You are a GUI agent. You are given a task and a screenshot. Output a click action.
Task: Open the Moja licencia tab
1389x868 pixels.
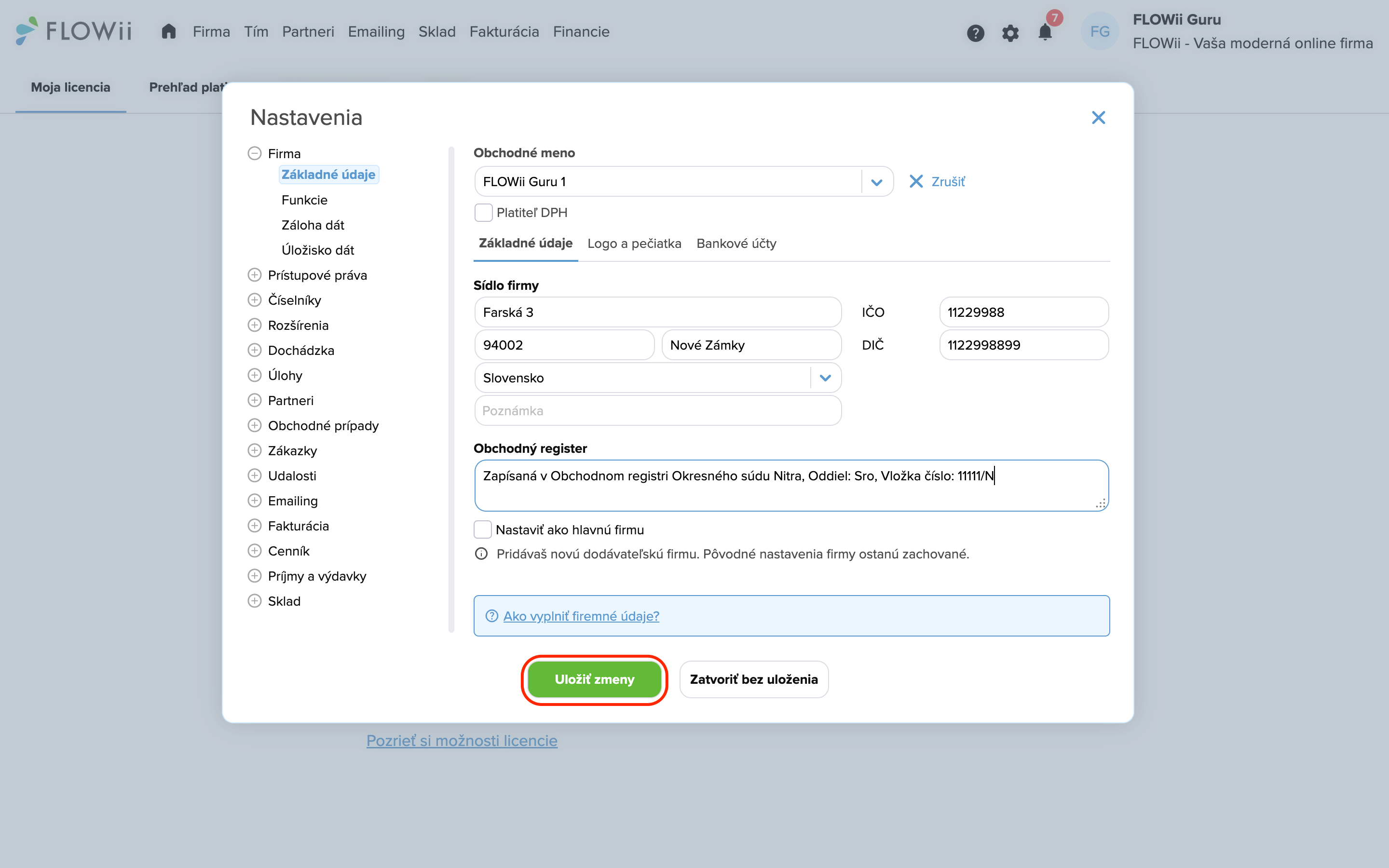(x=70, y=87)
